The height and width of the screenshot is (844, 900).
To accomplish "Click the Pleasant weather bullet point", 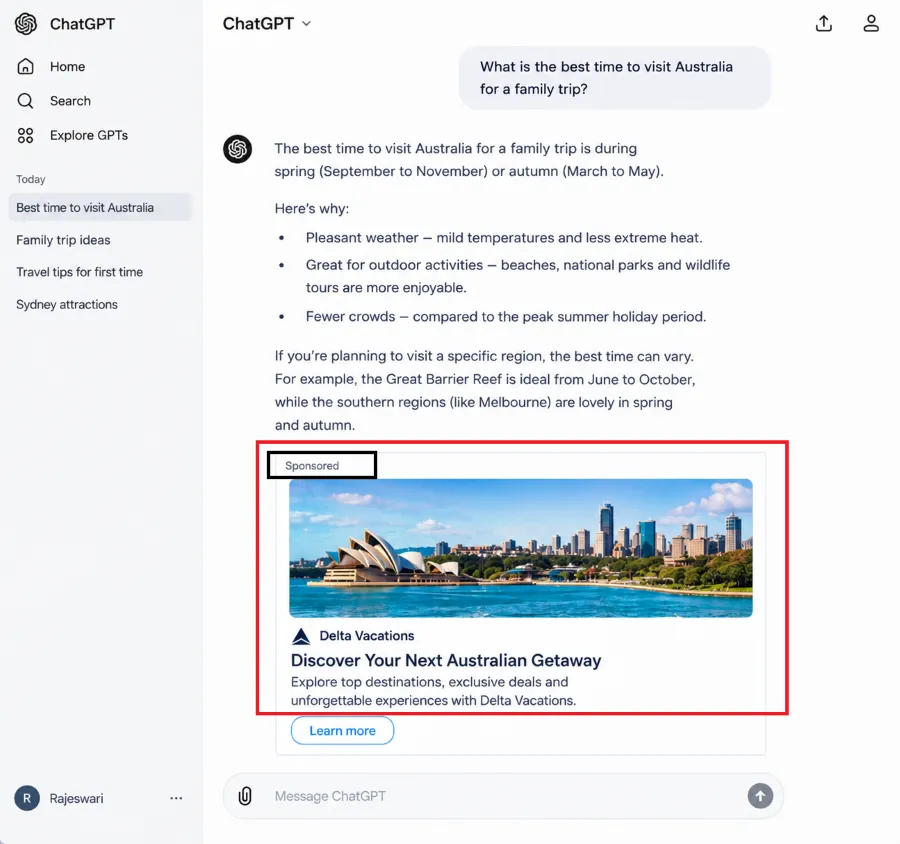I will (x=504, y=238).
